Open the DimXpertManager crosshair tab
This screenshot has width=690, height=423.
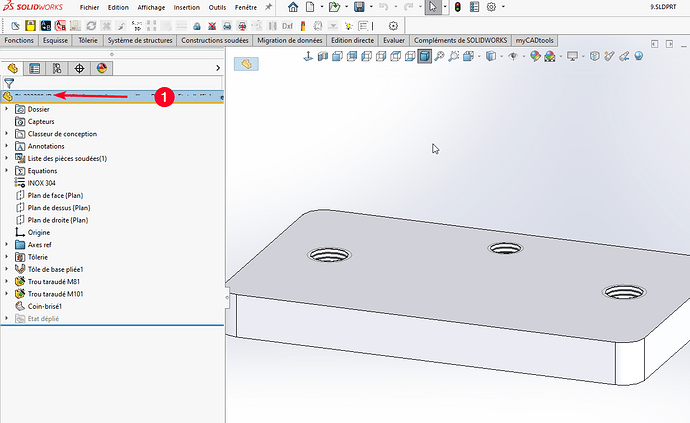tap(79, 68)
